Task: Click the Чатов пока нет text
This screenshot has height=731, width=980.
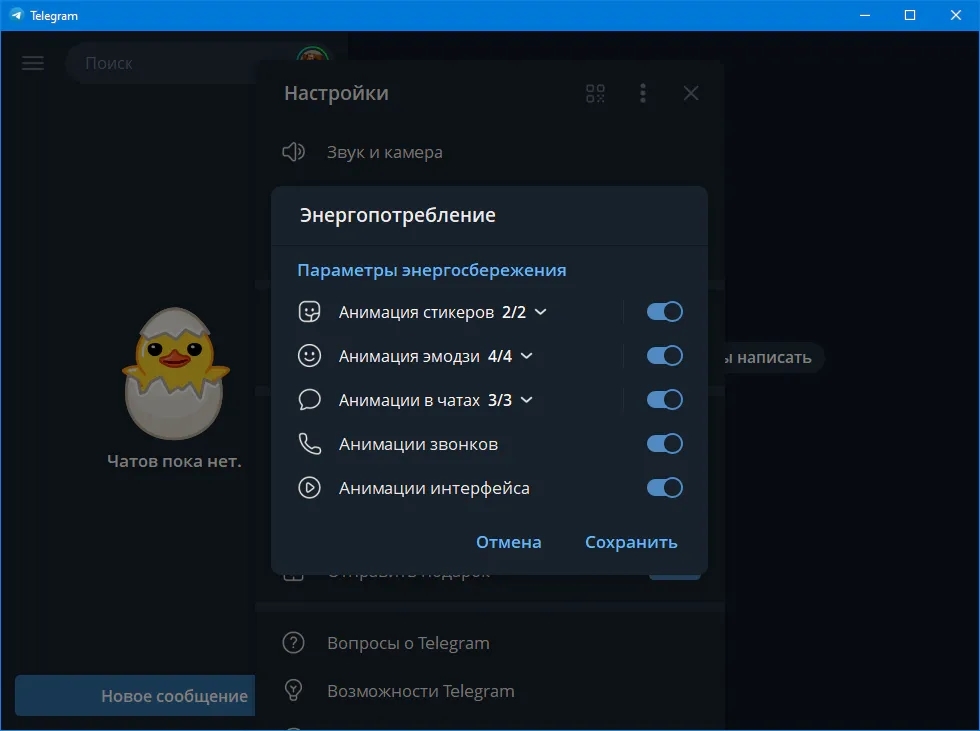Action: [174, 461]
